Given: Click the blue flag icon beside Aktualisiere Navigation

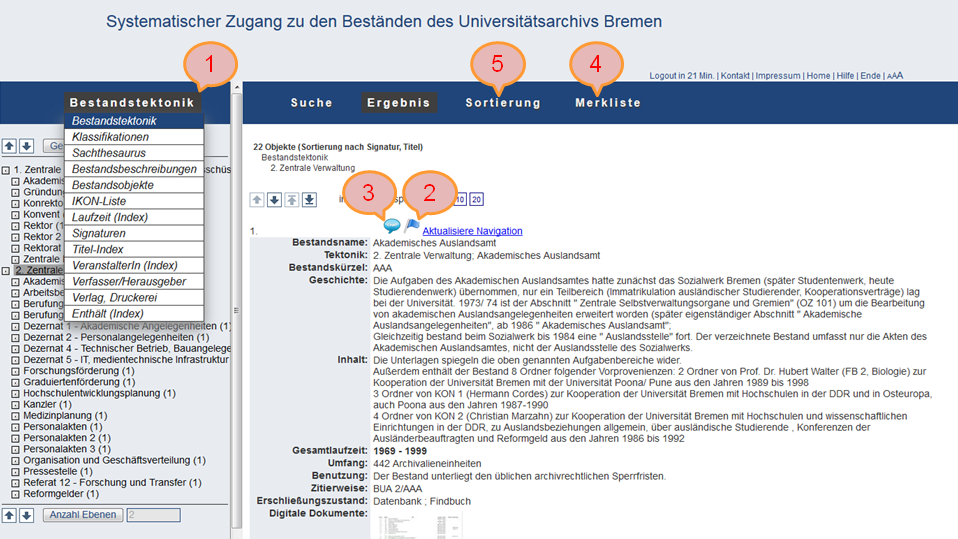Looking at the screenshot, I should (411, 227).
